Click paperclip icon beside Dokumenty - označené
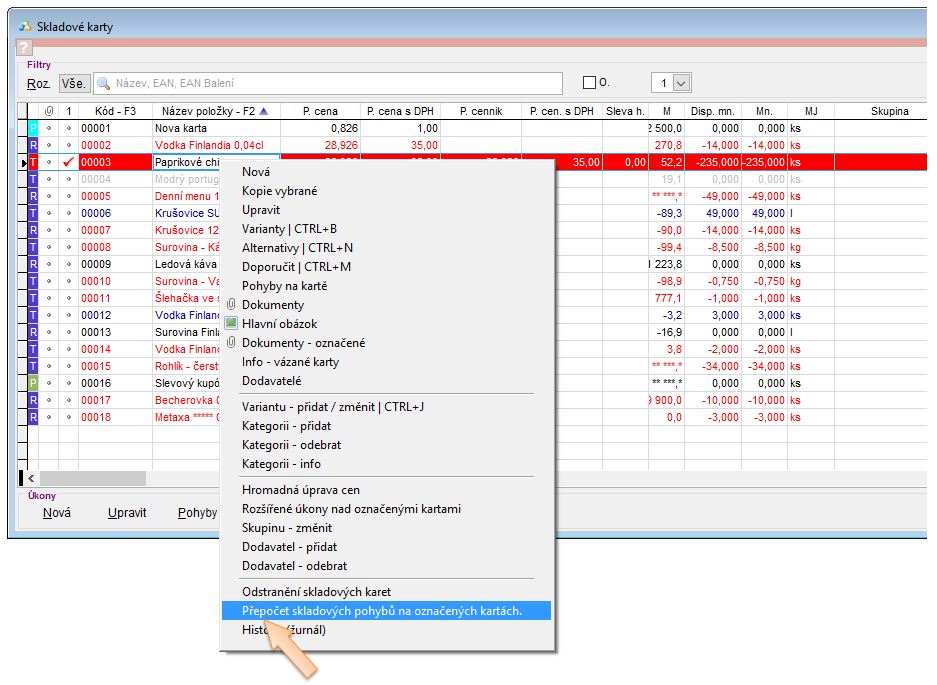937x685 pixels. (x=231, y=343)
